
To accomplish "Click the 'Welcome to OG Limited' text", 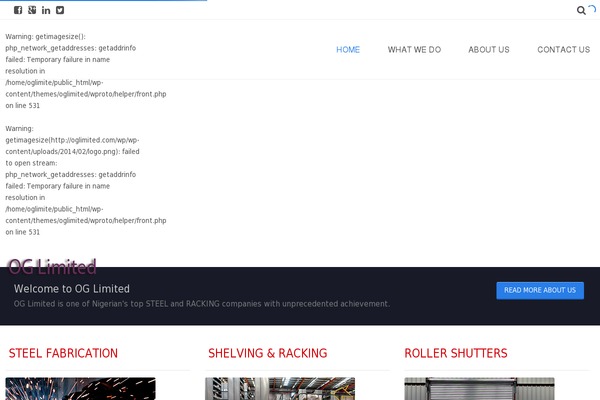I will (x=72, y=289).
